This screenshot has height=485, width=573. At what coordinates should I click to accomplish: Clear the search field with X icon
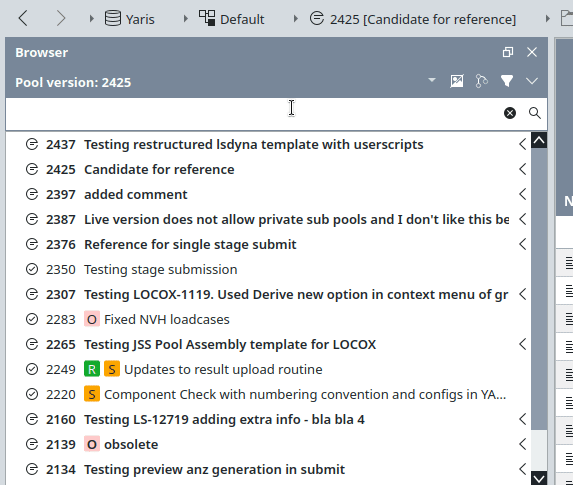tap(510, 113)
